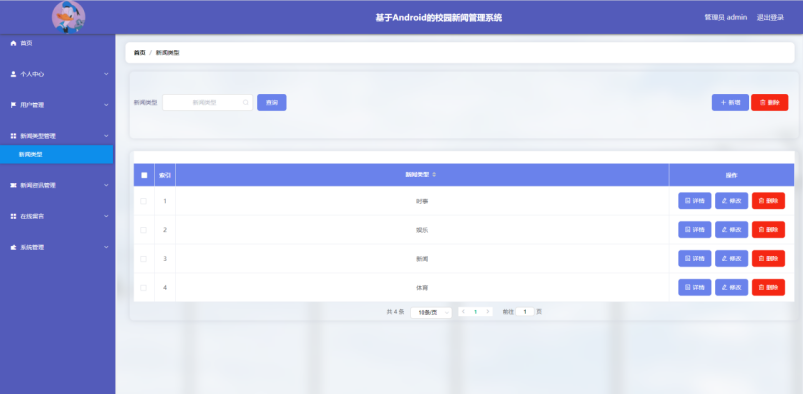Select the 新闻类型 submenu item
The width and height of the screenshot is (803, 394).
(56, 154)
